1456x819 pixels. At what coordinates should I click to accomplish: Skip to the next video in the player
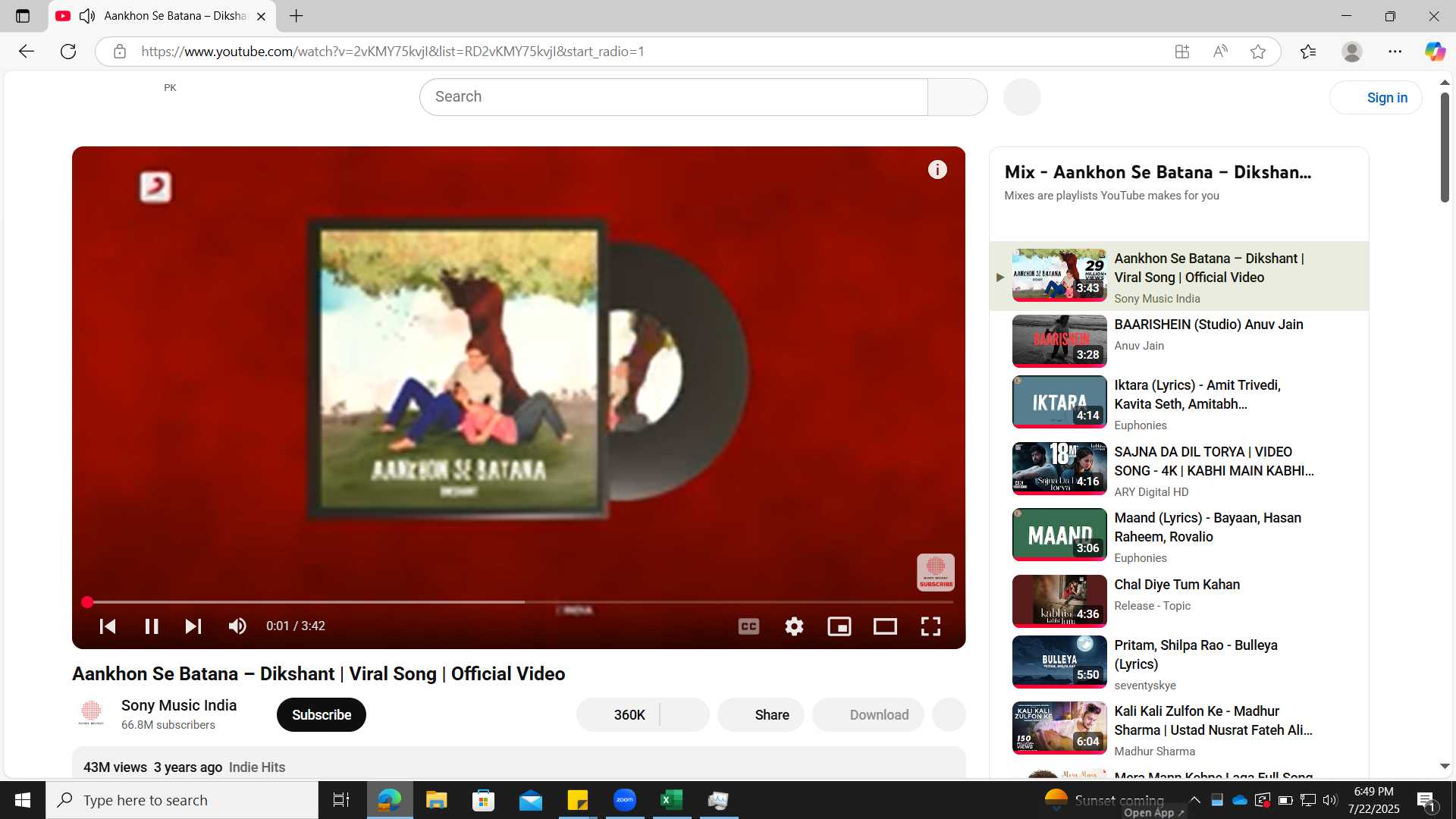click(x=193, y=626)
